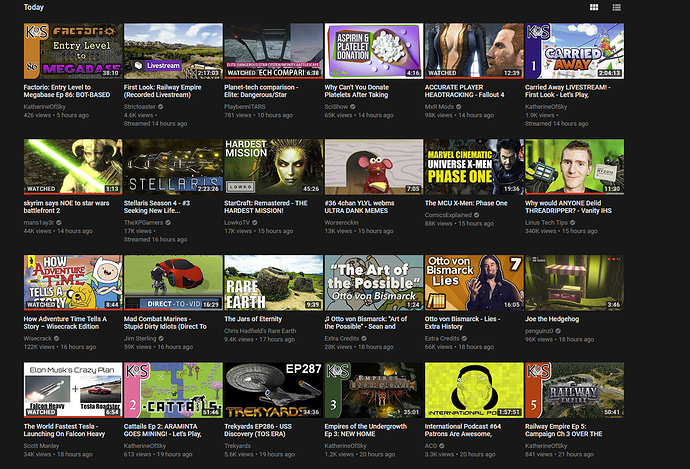The height and width of the screenshot is (469, 690).
Task: Click title 'The World Fastest Tesla - Launching On Falcon Heavy'
Action: pos(64,430)
